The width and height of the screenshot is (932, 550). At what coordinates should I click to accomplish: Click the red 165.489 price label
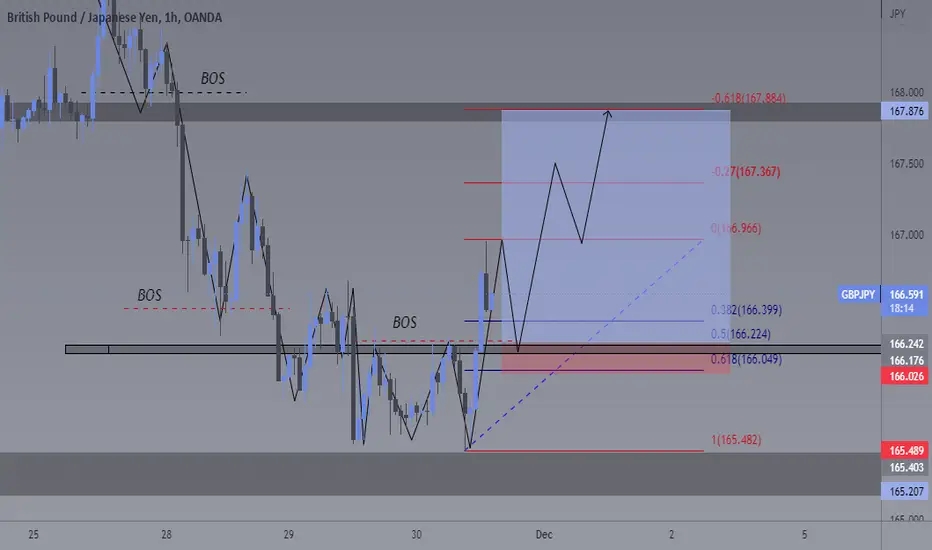[906, 450]
